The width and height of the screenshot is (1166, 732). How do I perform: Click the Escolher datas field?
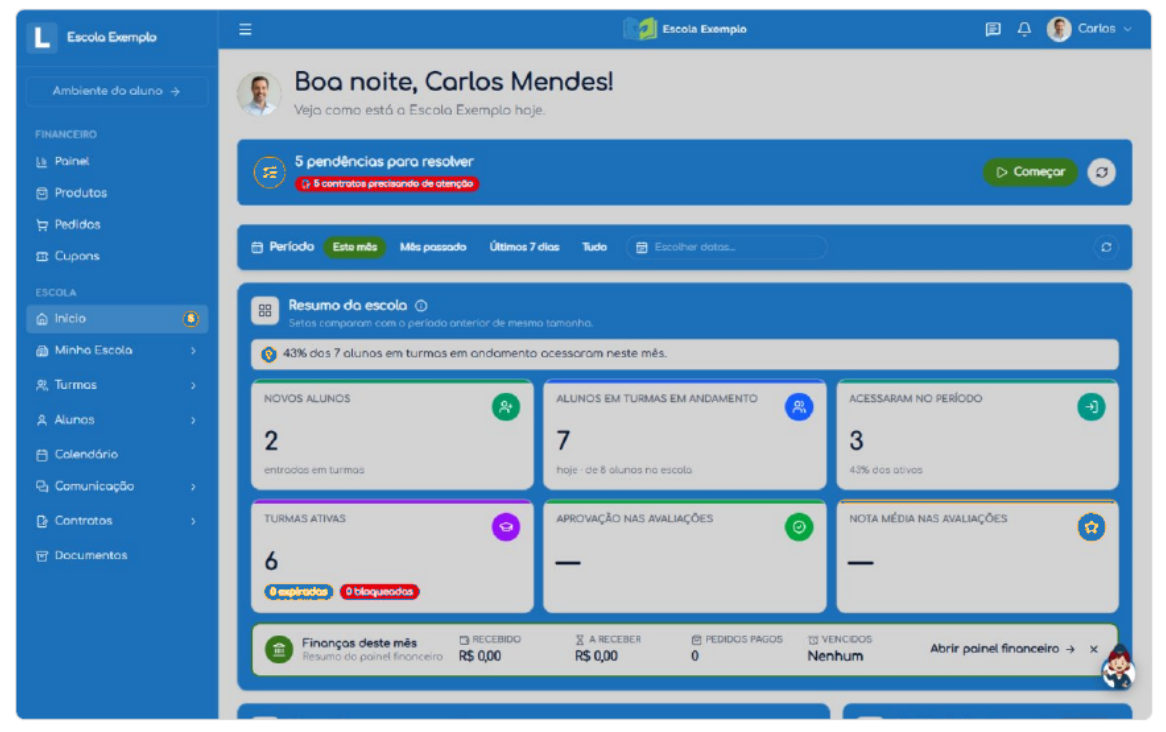(727, 247)
